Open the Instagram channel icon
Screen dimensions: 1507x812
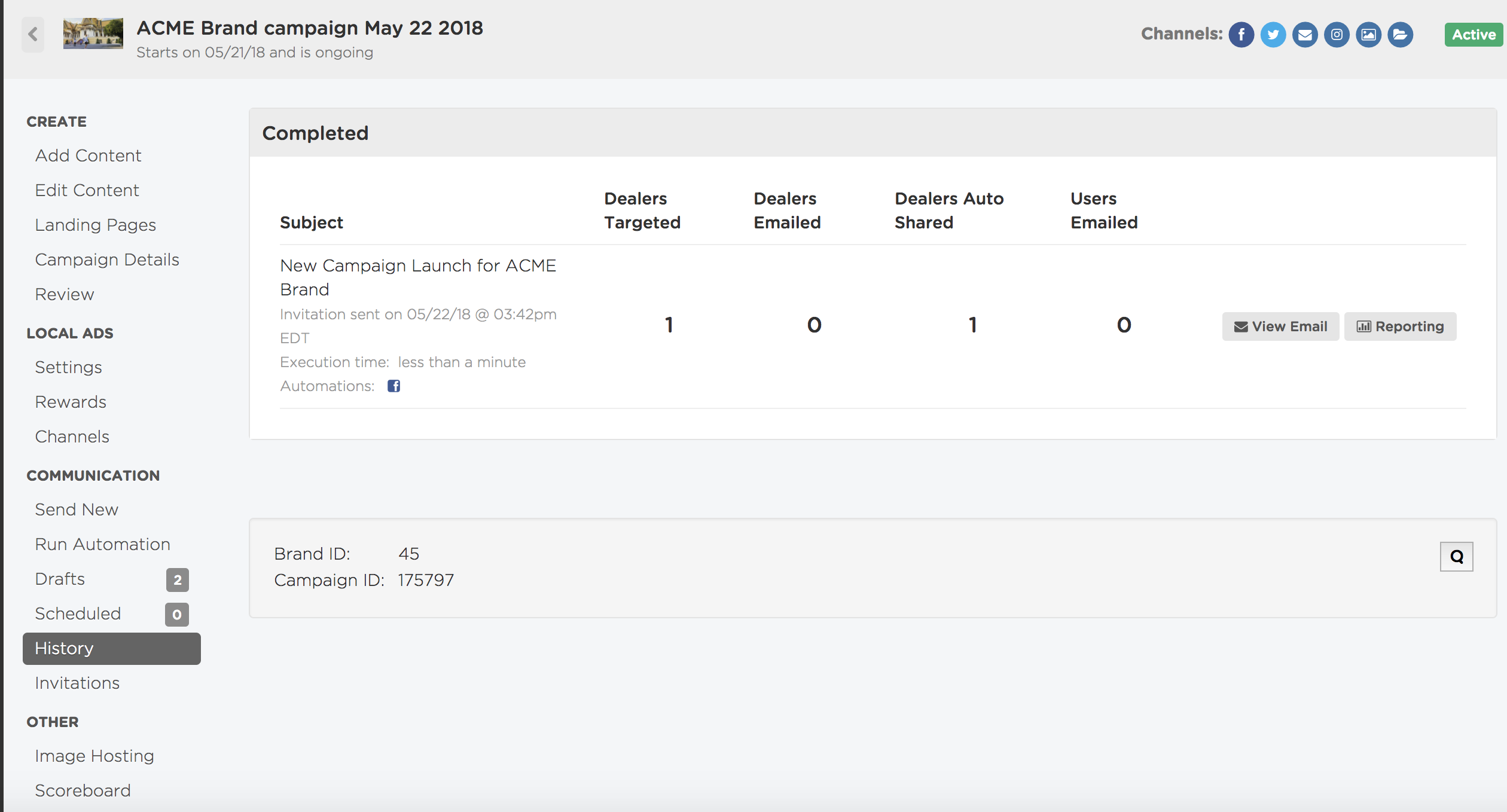[1337, 35]
